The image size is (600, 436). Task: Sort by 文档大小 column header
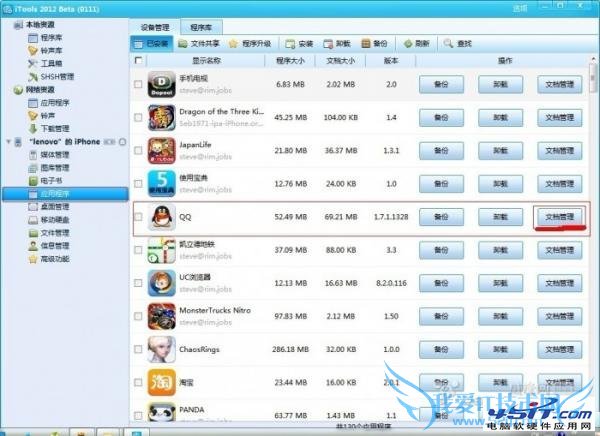tap(341, 60)
